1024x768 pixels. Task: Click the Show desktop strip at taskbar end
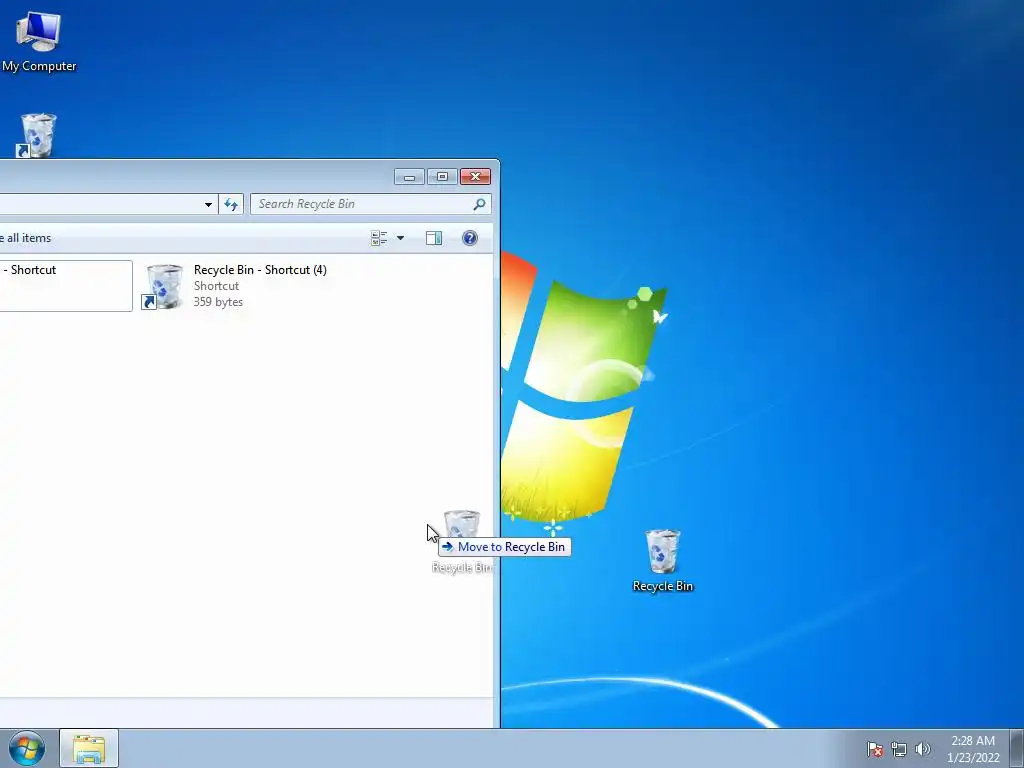coord(1017,748)
